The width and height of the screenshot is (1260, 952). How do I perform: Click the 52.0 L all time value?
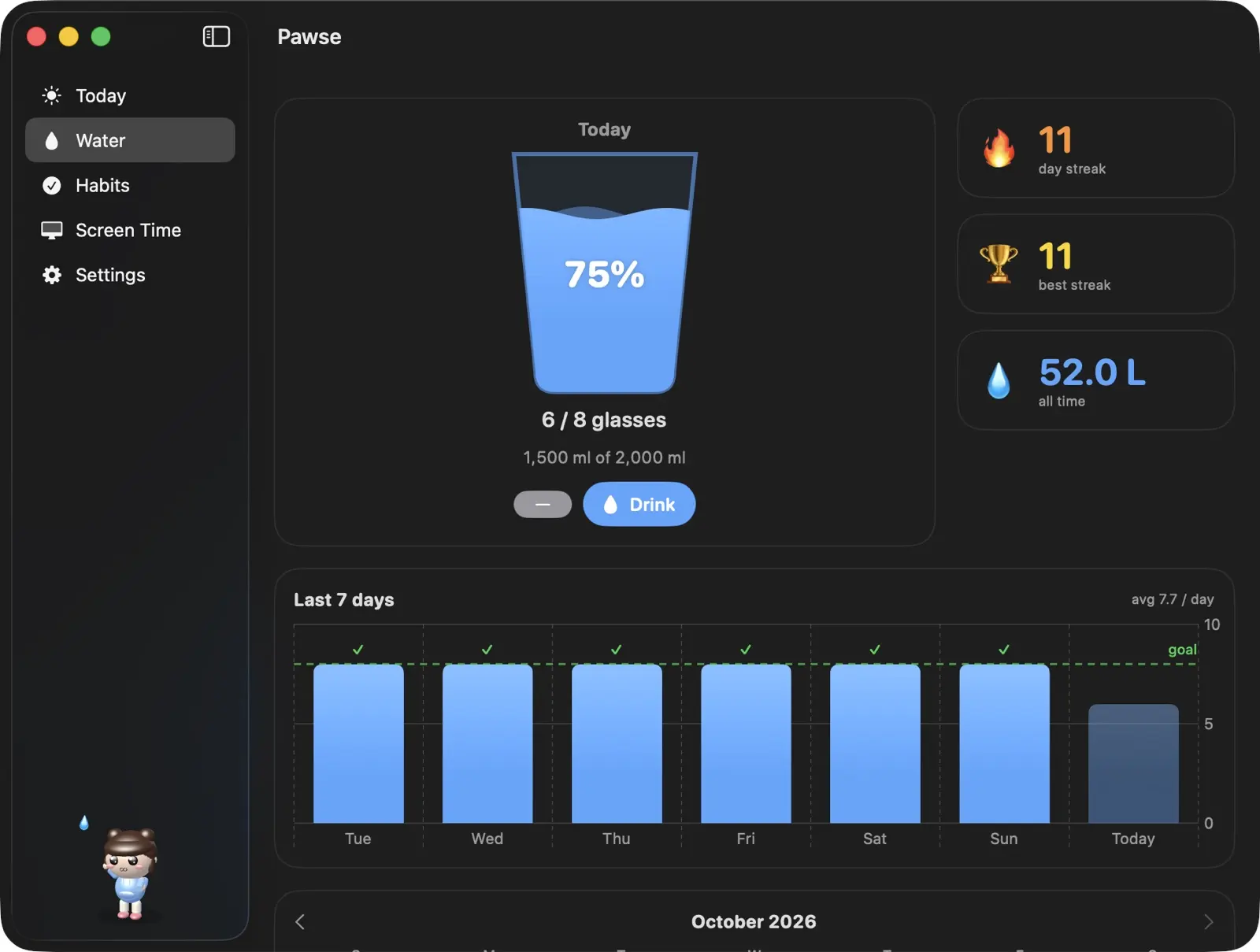click(x=1092, y=372)
